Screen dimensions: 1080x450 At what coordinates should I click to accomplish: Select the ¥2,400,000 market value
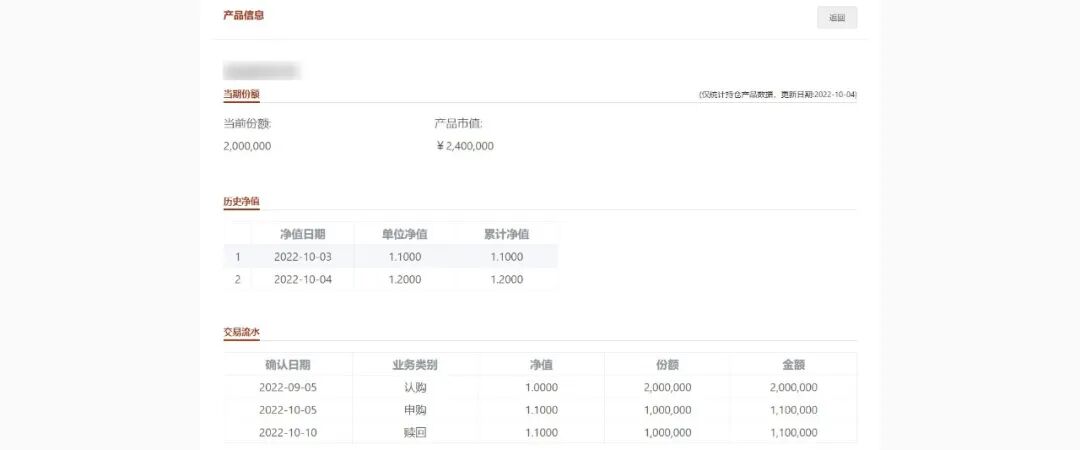point(465,146)
